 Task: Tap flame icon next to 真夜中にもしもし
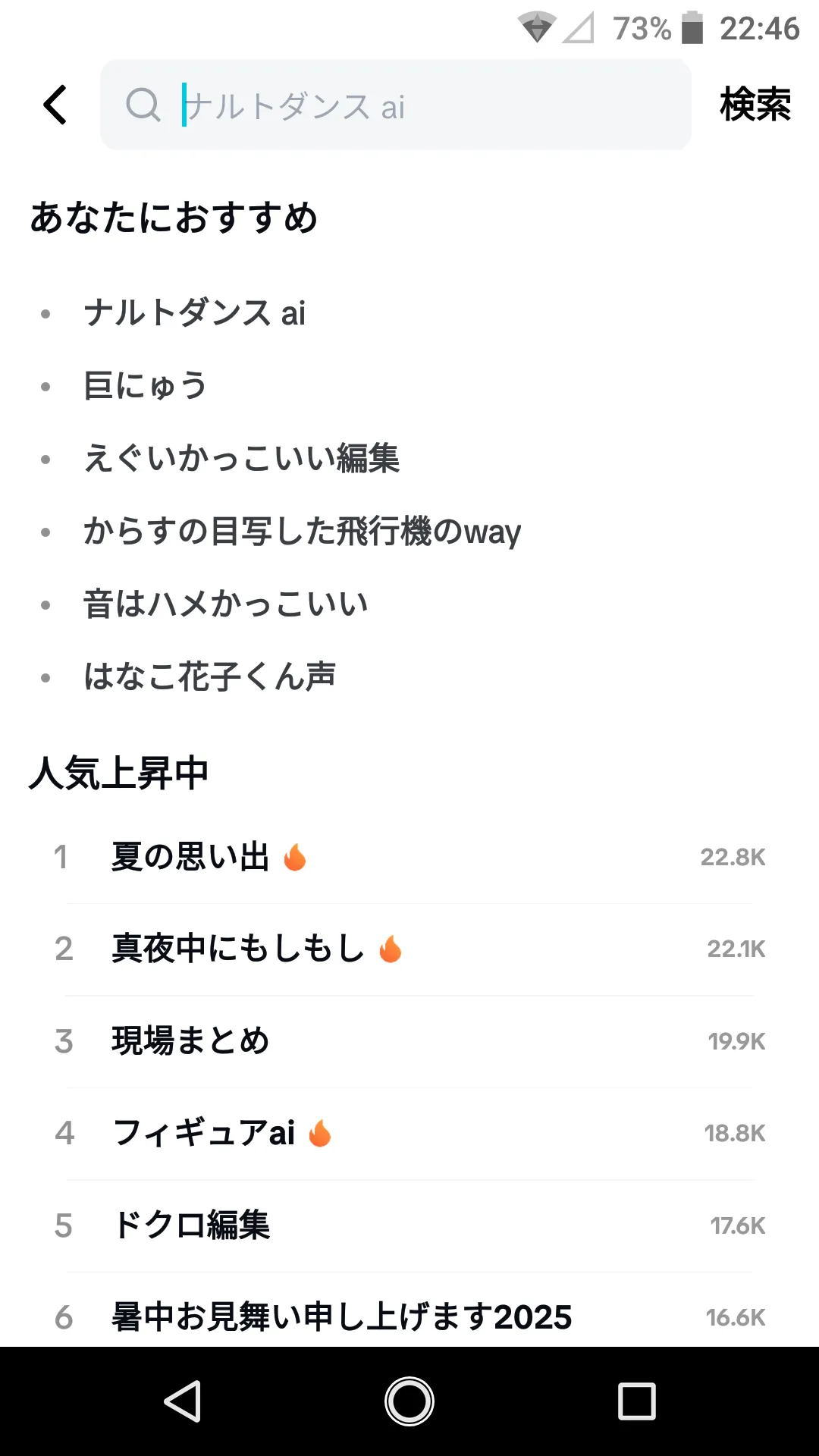click(390, 949)
